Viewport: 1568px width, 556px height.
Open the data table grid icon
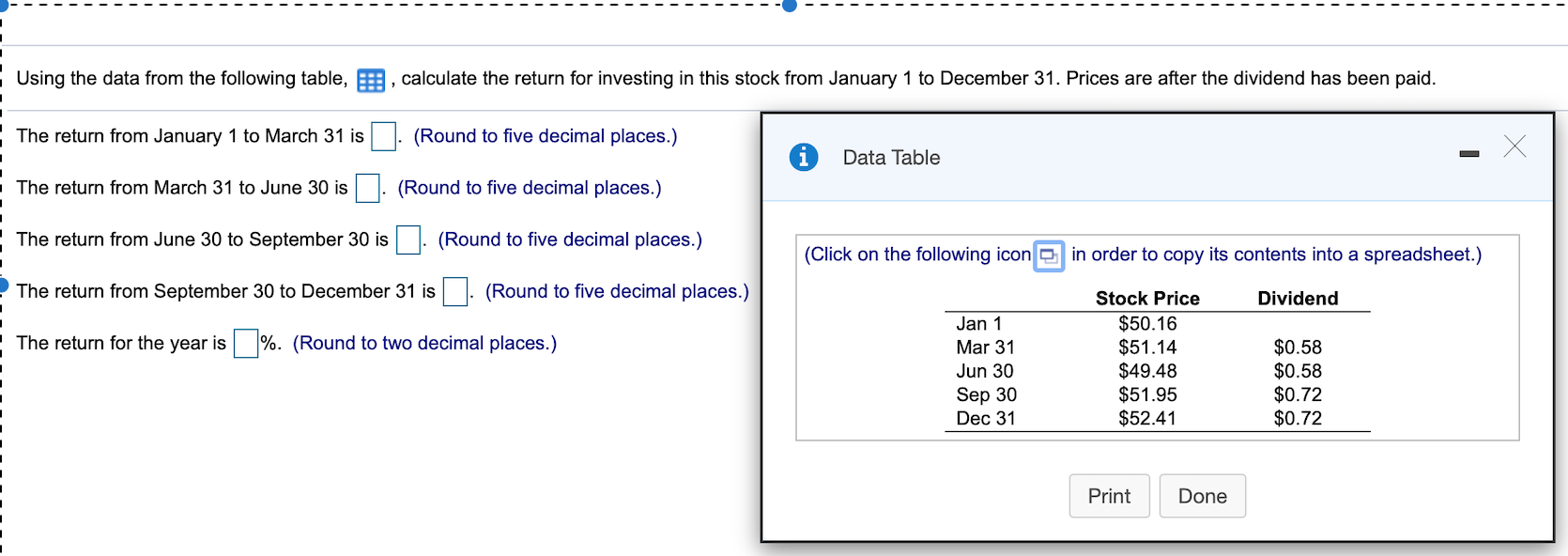coord(371,81)
